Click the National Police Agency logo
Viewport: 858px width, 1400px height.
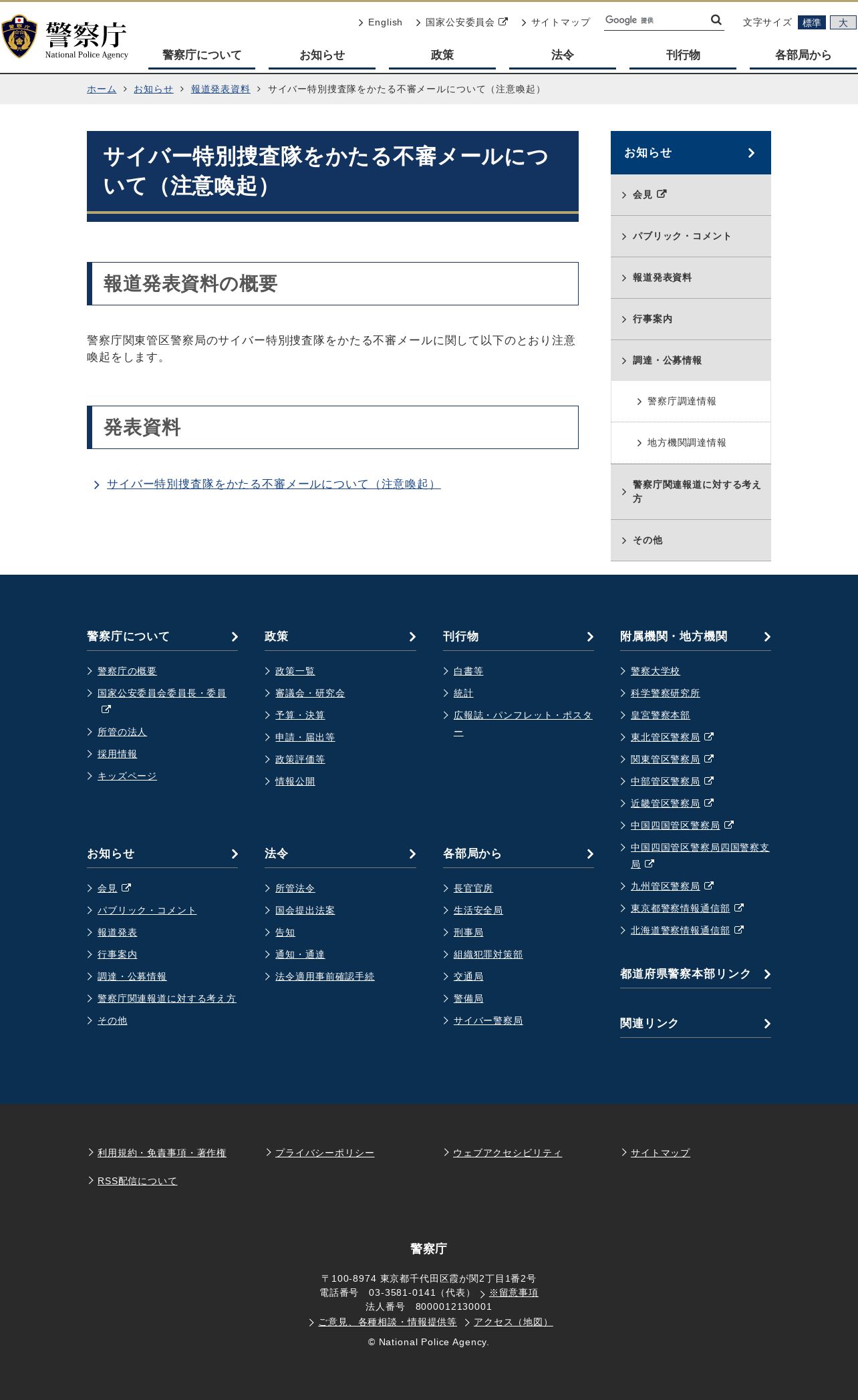point(65,37)
